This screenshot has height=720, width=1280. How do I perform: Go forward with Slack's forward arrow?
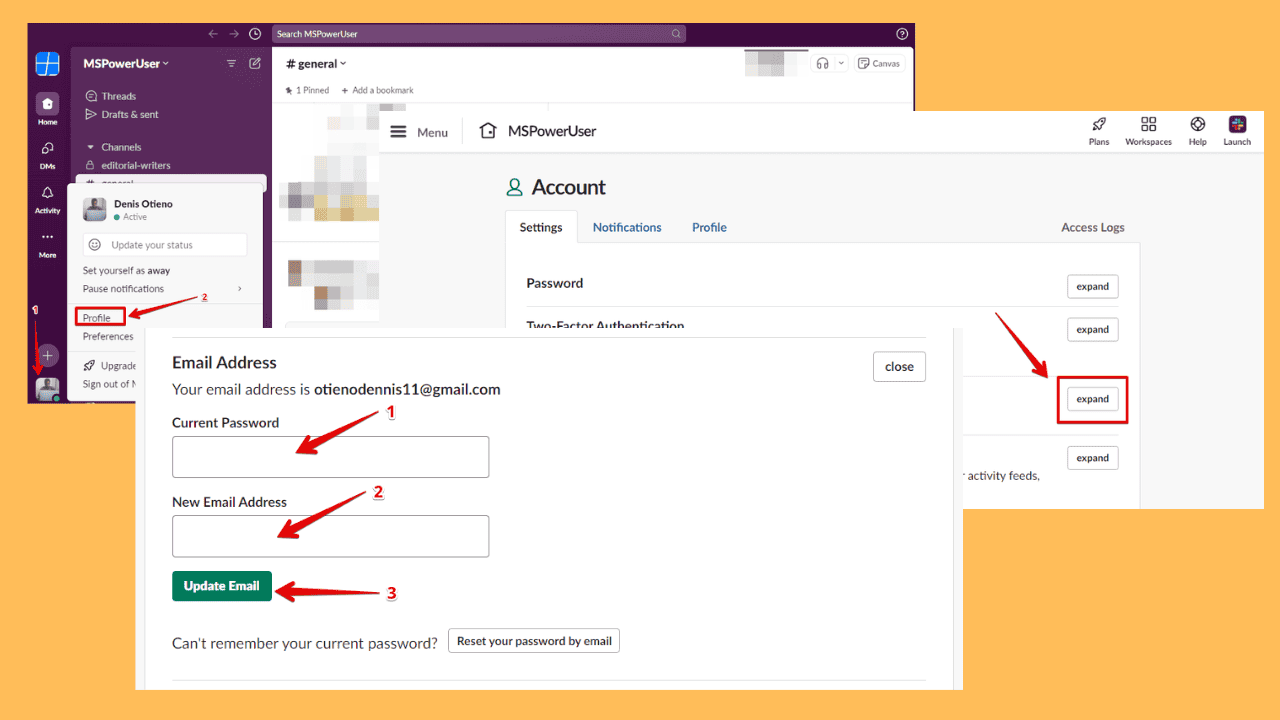(x=234, y=34)
